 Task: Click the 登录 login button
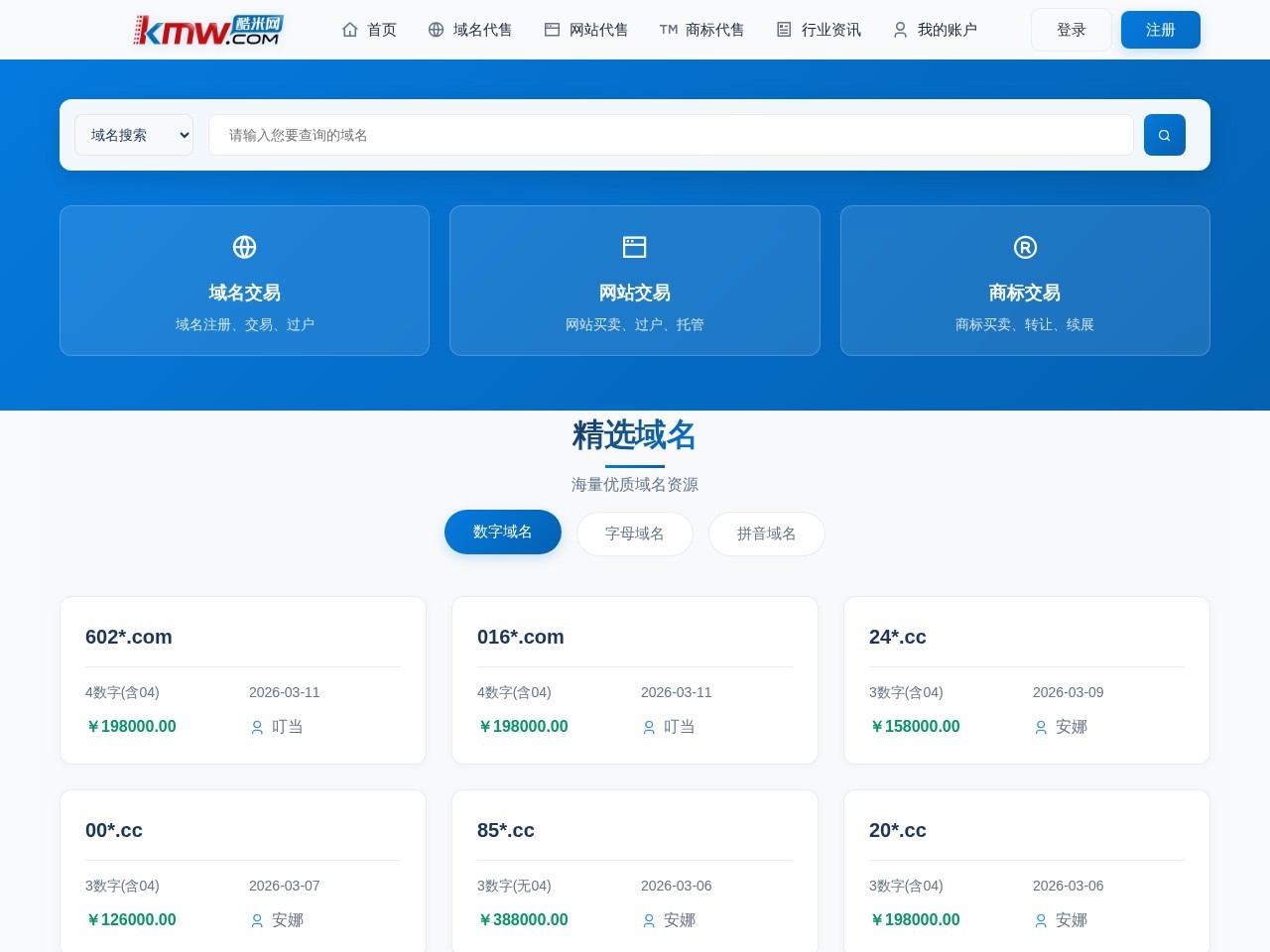tap(1072, 30)
